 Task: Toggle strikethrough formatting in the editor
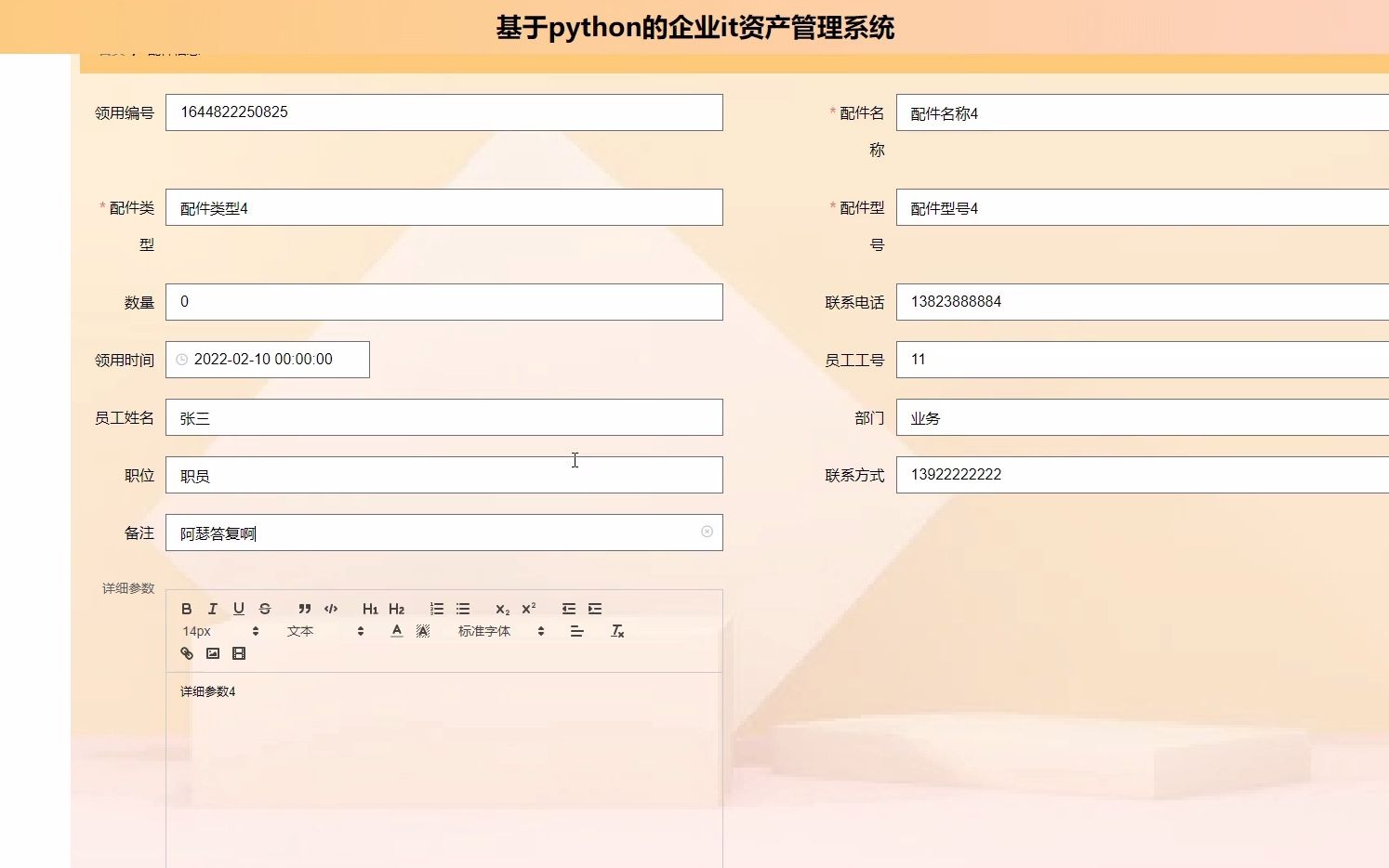[265, 609]
